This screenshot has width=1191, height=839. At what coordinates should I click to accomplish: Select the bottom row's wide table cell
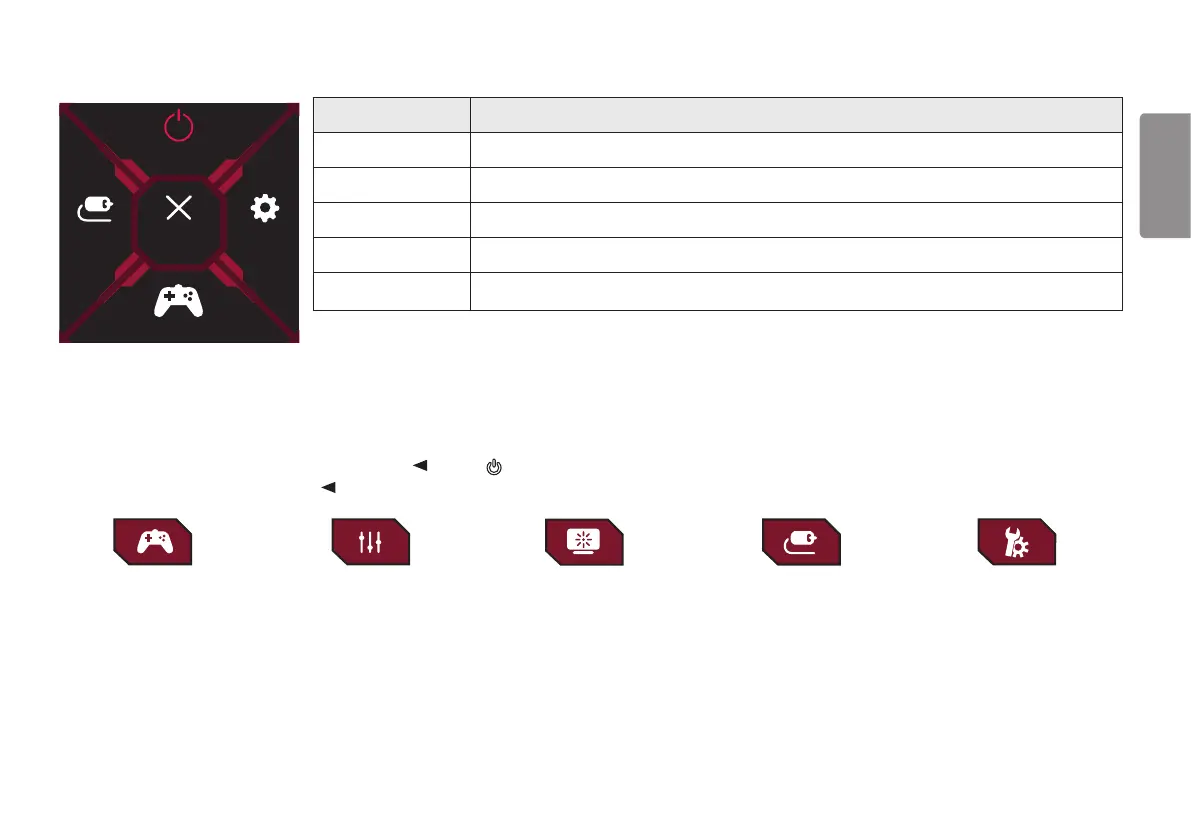(796, 292)
